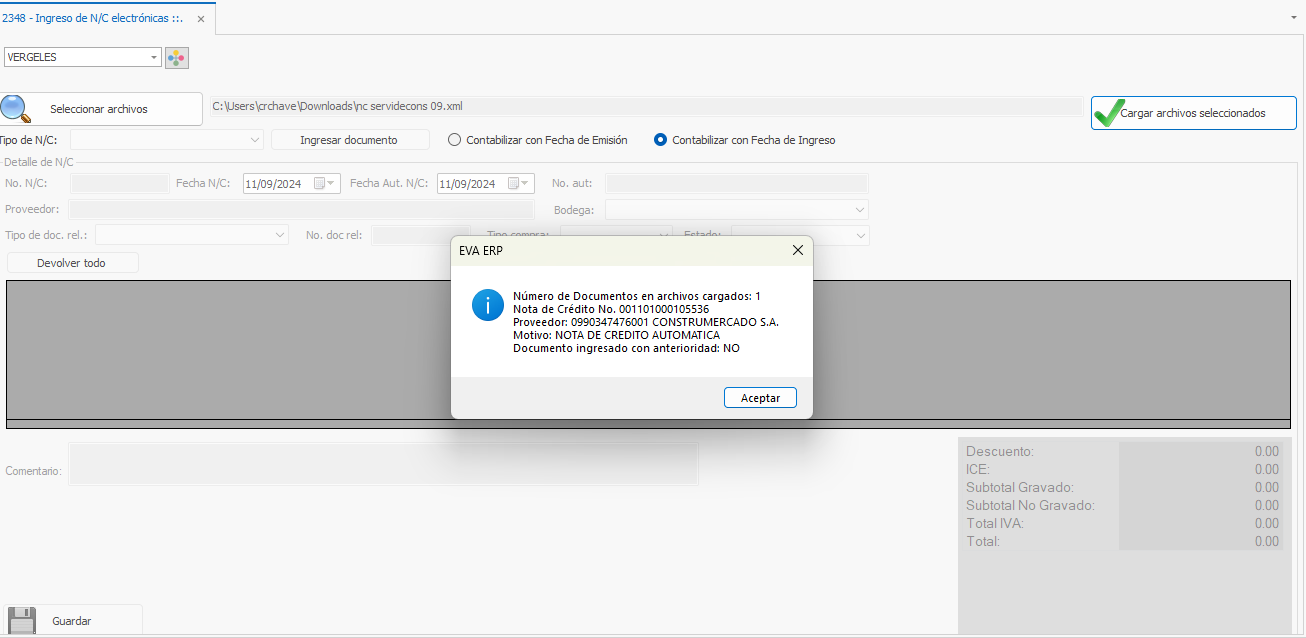Image resolution: width=1306 pixels, height=638 pixels.
Task: Click the magnifying glass Seleccionar archivos icon
Action: coord(15,108)
